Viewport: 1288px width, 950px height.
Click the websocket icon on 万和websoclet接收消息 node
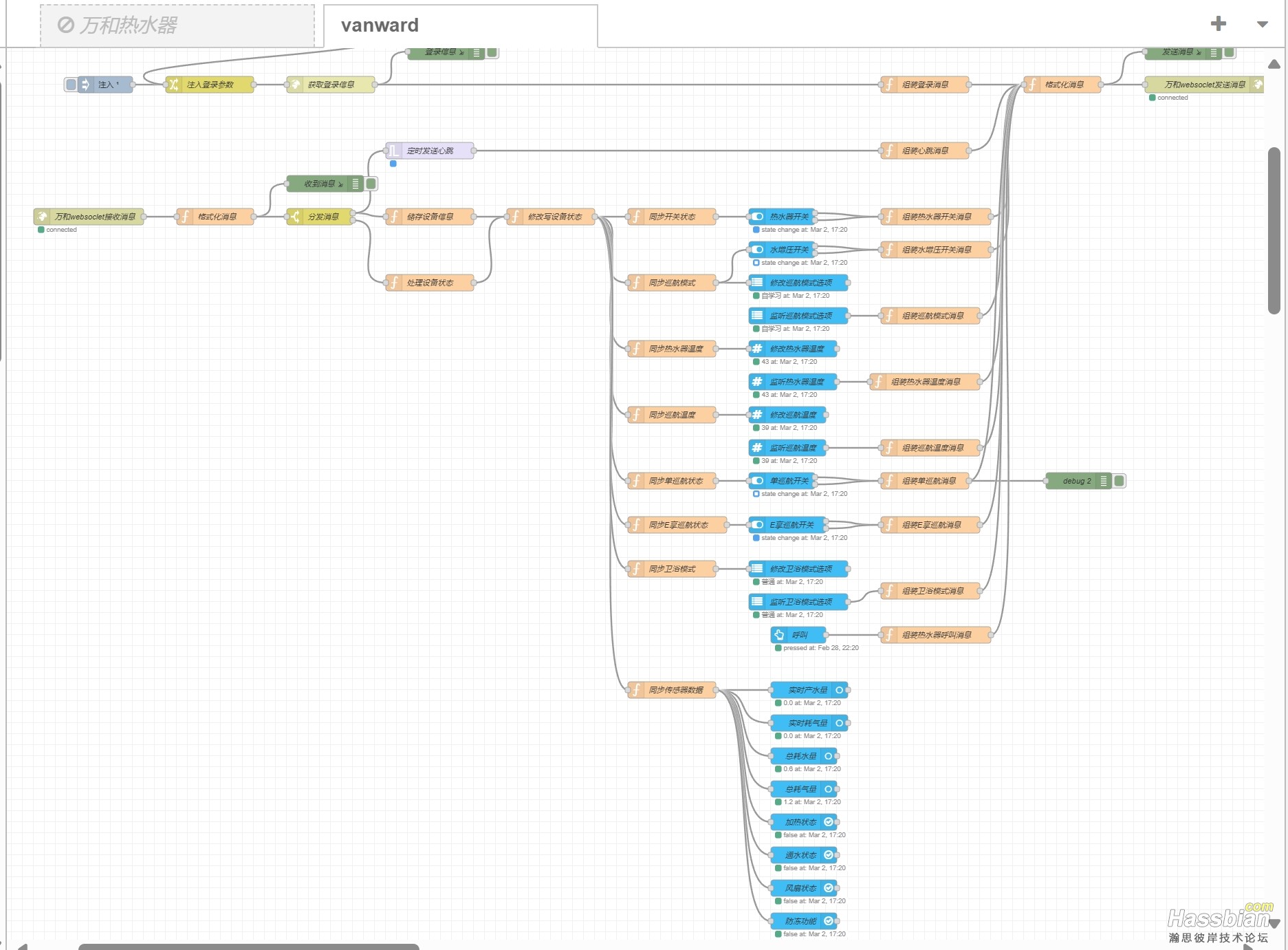[42, 217]
